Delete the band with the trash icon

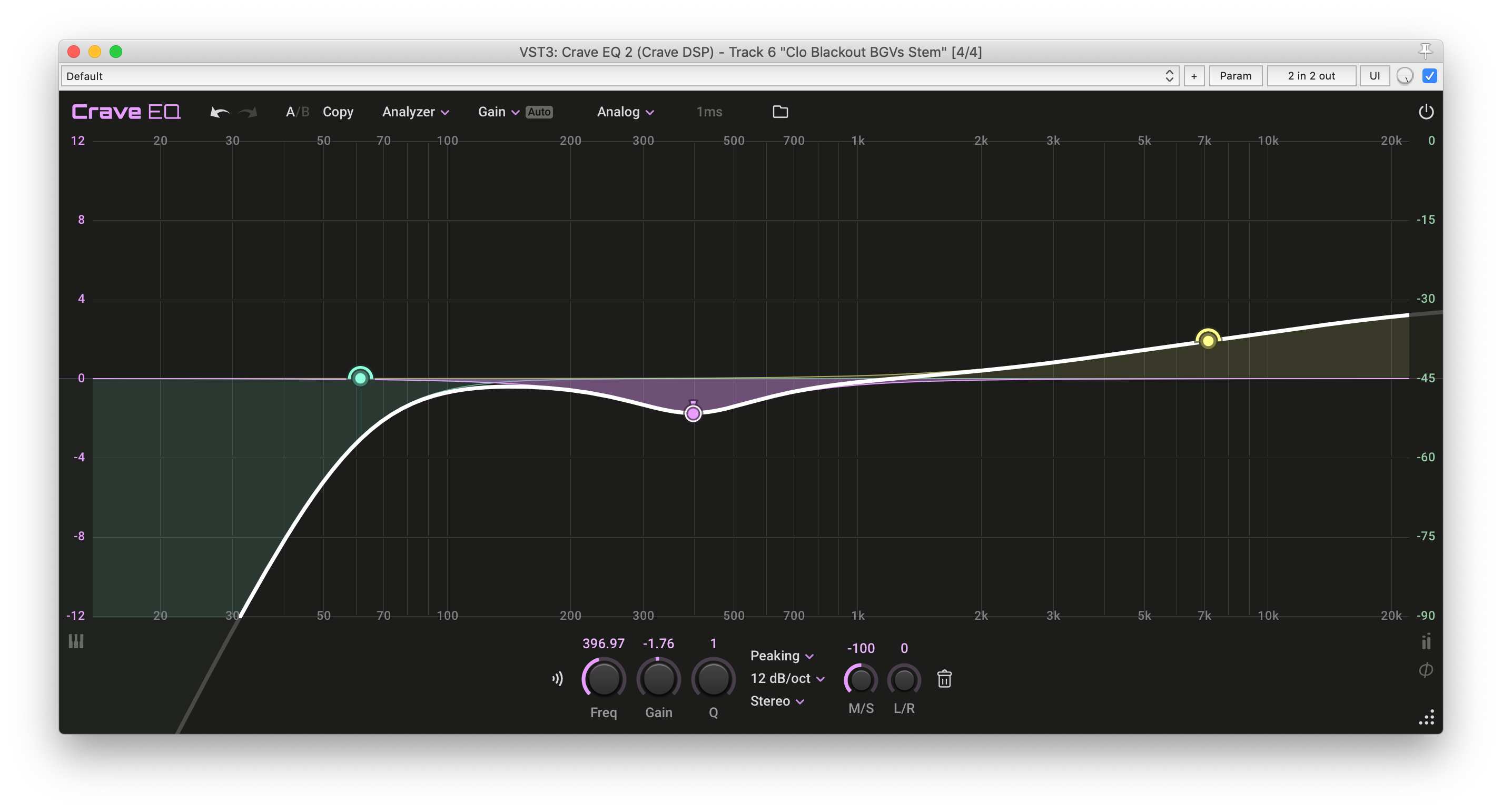pyautogui.click(x=944, y=679)
